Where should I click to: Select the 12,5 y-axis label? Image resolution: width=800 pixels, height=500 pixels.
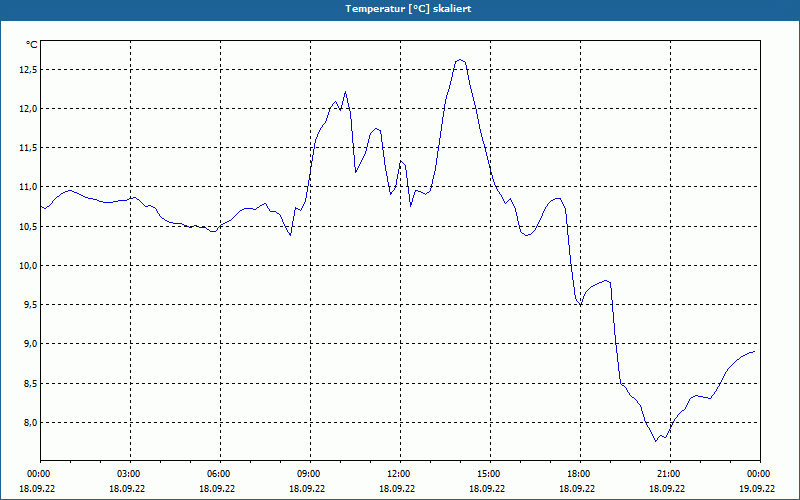click(x=28, y=69)
